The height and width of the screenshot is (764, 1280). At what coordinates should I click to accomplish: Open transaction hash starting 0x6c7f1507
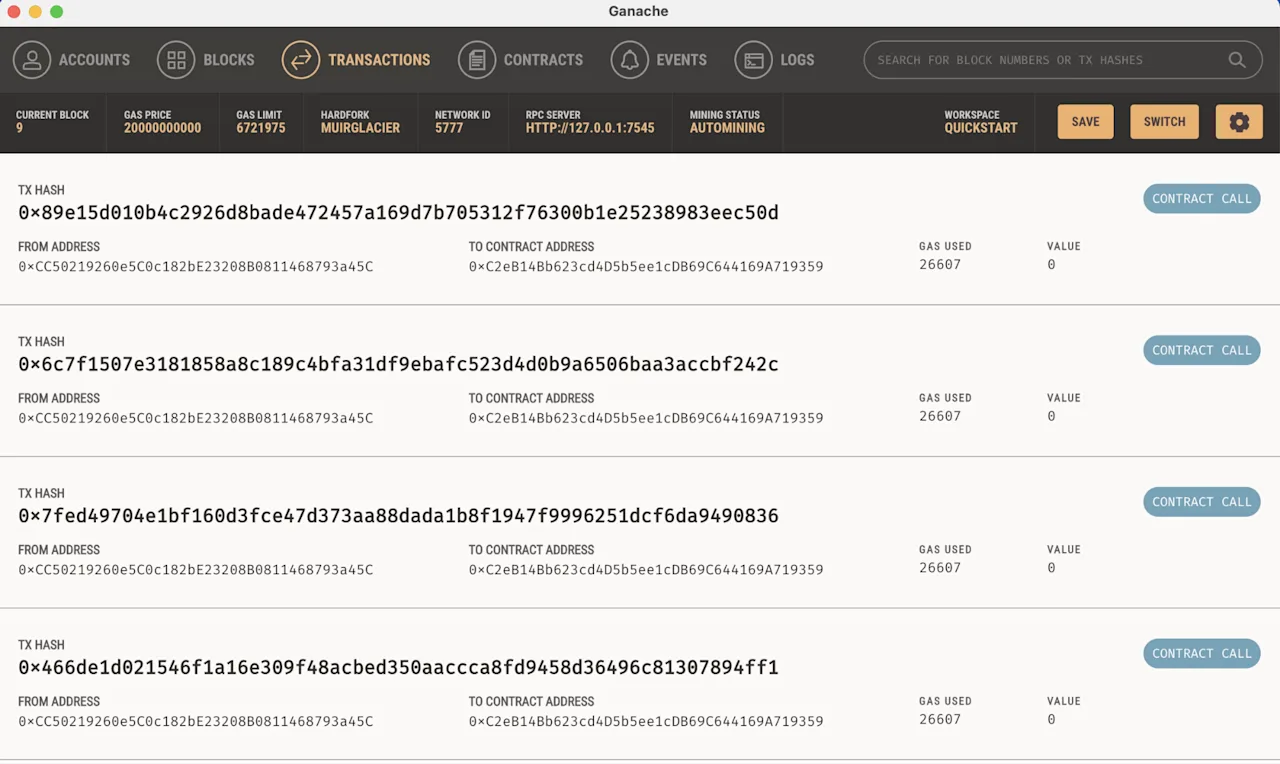pos(398,365)
